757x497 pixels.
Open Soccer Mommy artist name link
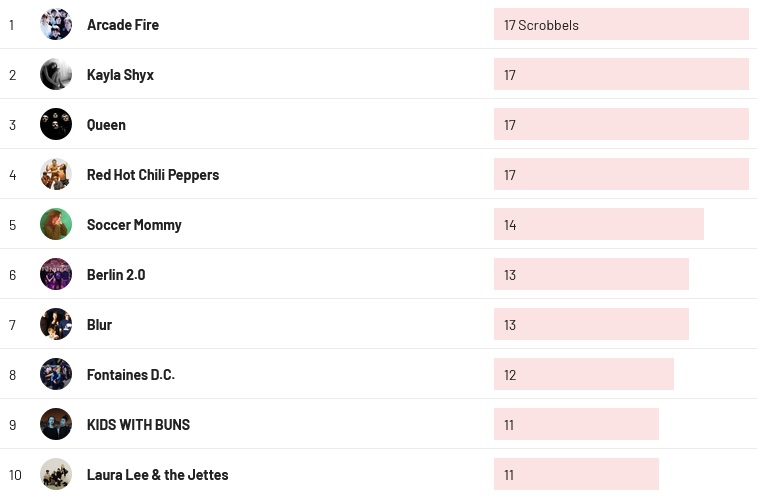tap(134, 225)
